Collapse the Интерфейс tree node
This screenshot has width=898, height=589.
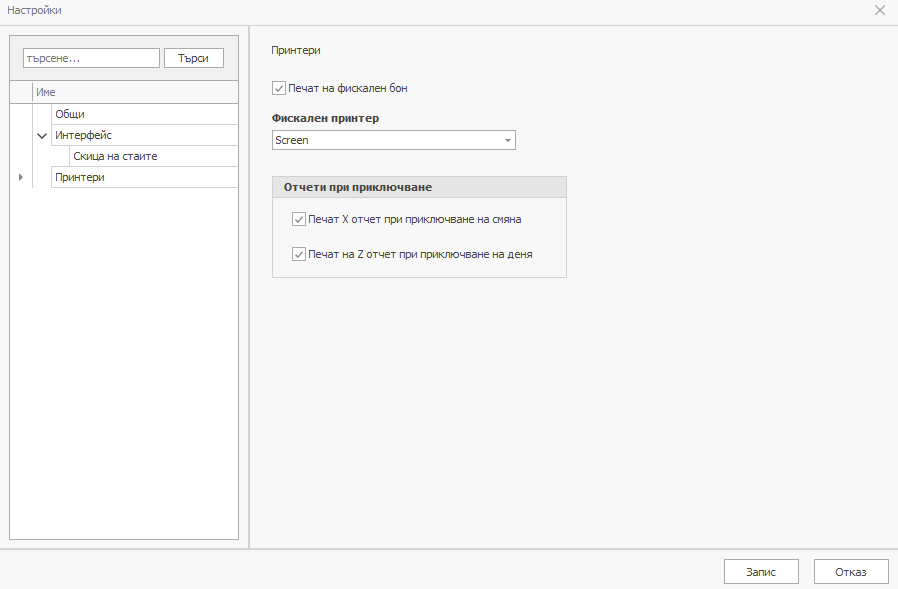(41, 135)
